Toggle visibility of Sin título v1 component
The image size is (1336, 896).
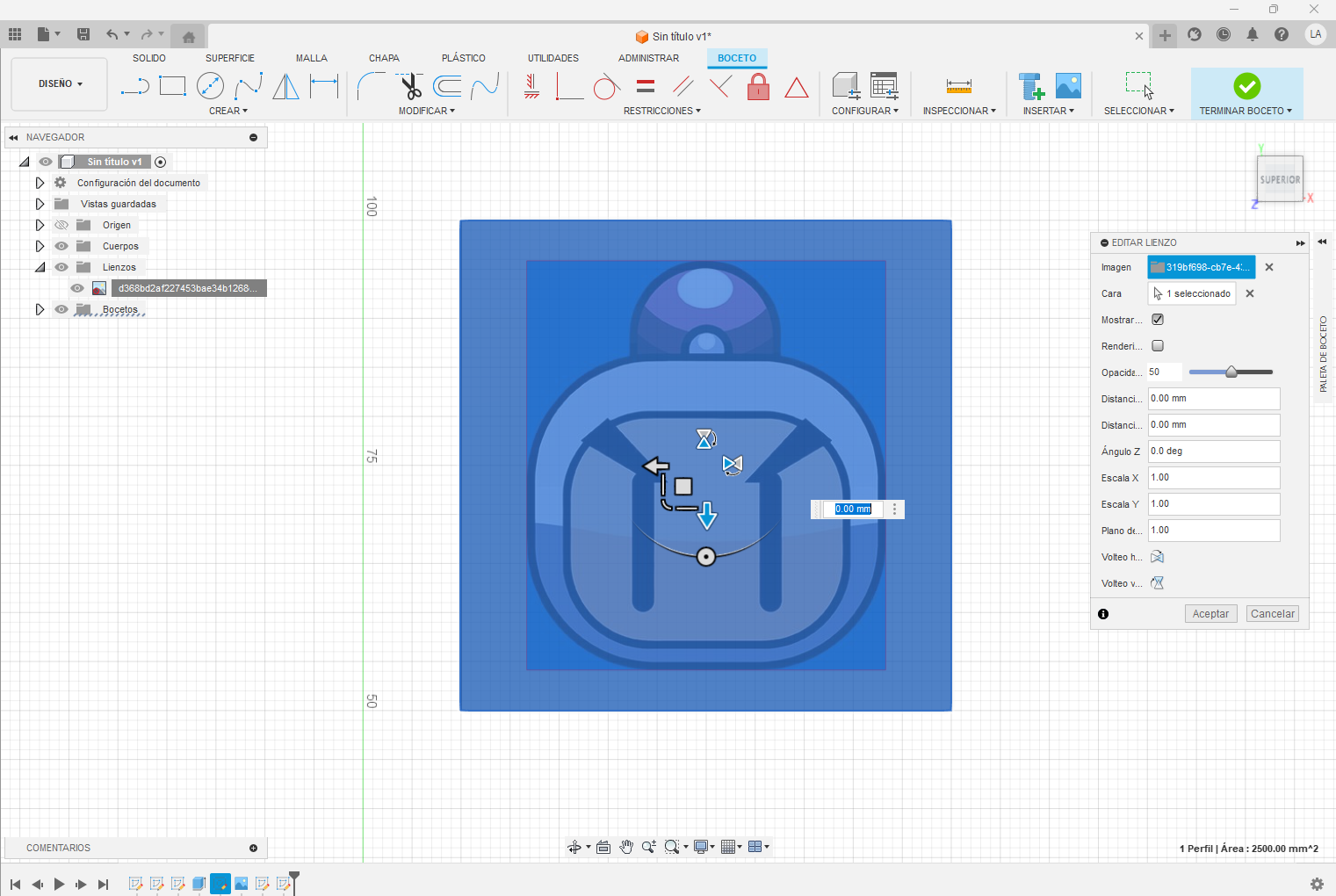[46, 162]
